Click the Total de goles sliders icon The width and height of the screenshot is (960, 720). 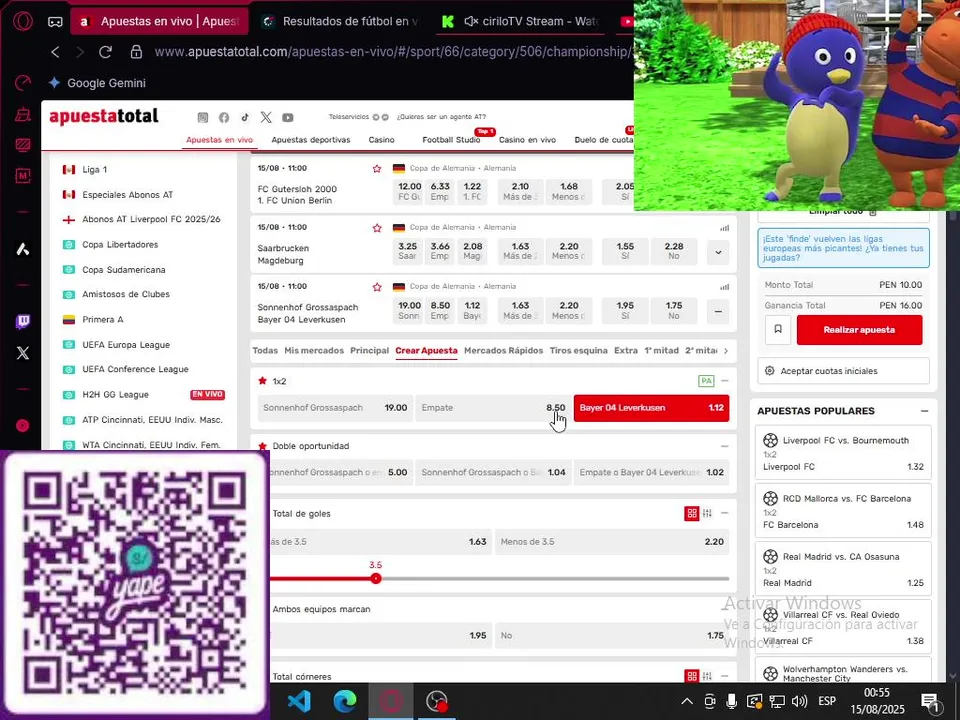707,513
